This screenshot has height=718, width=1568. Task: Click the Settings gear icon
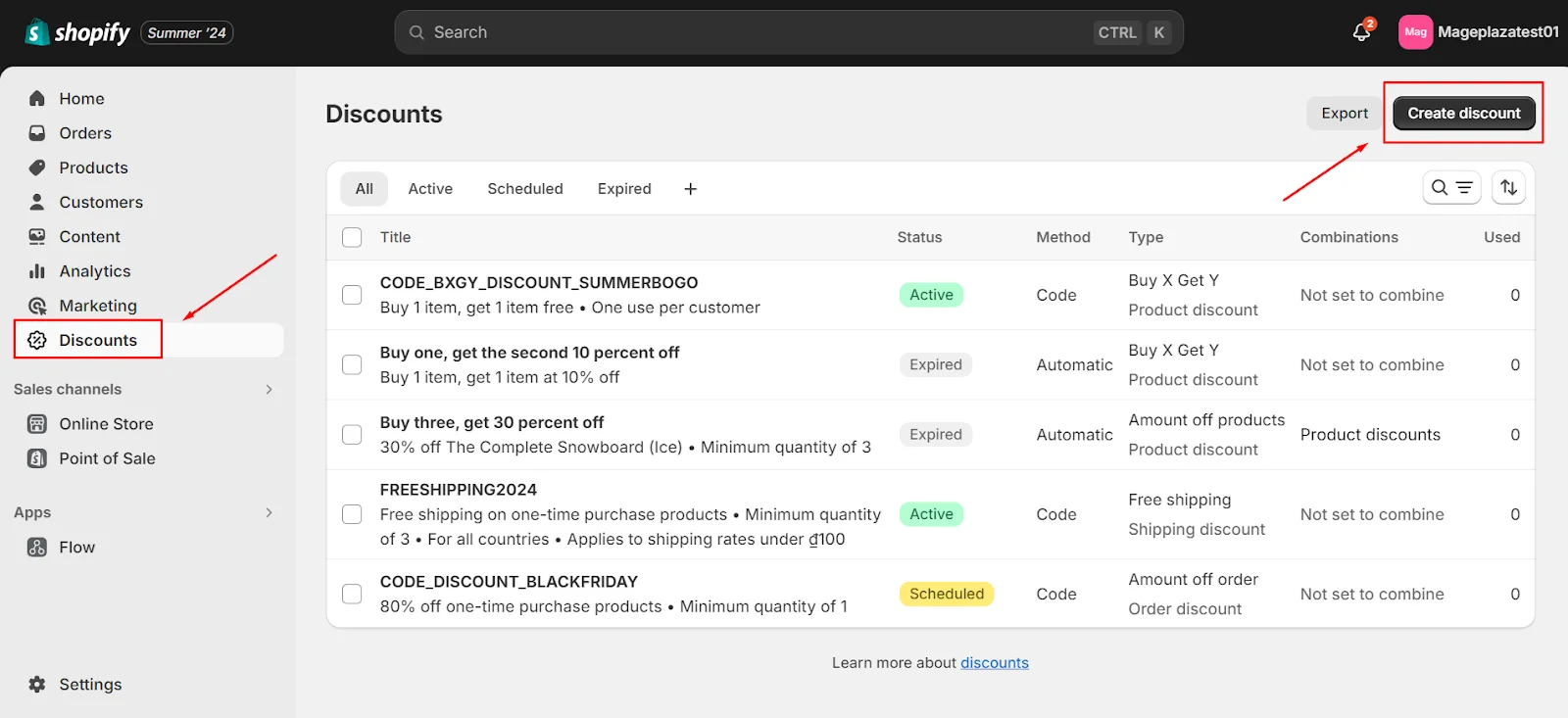(37, 685)
